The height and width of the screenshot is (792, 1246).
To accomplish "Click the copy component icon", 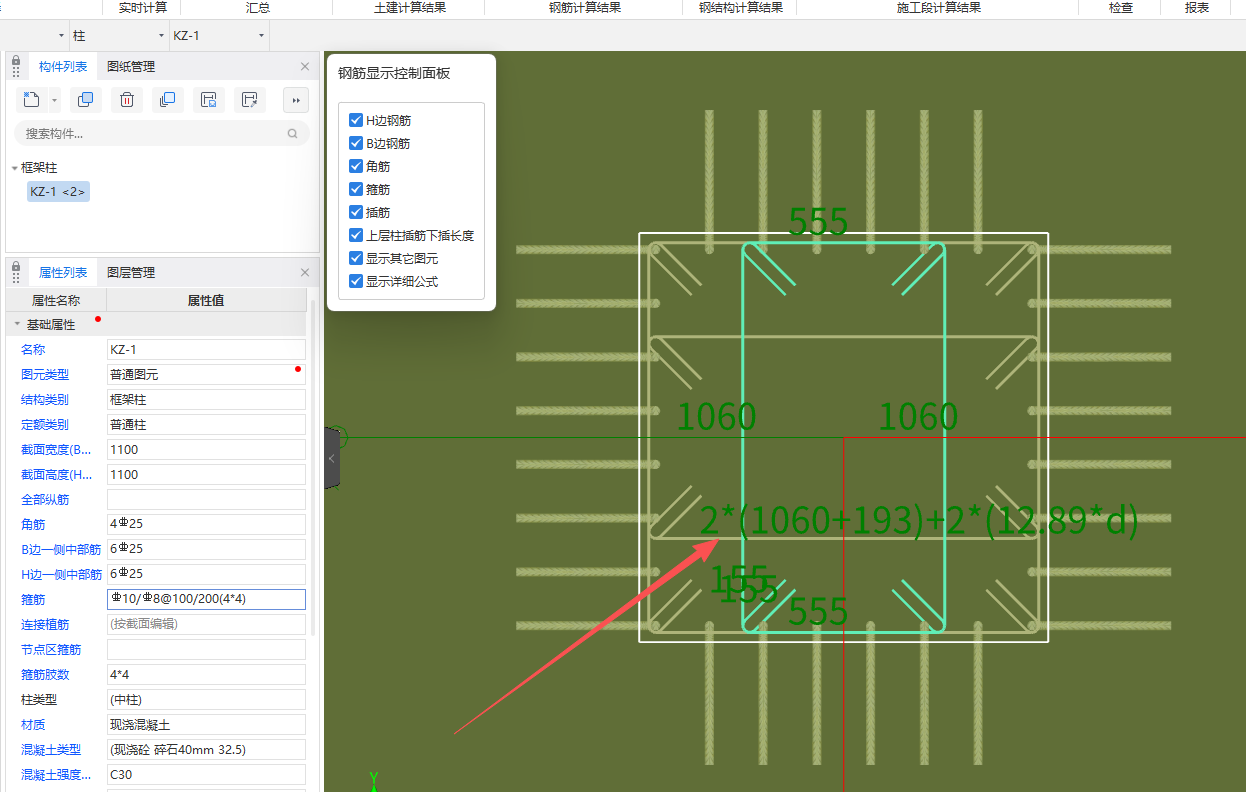I will (86, 99).
